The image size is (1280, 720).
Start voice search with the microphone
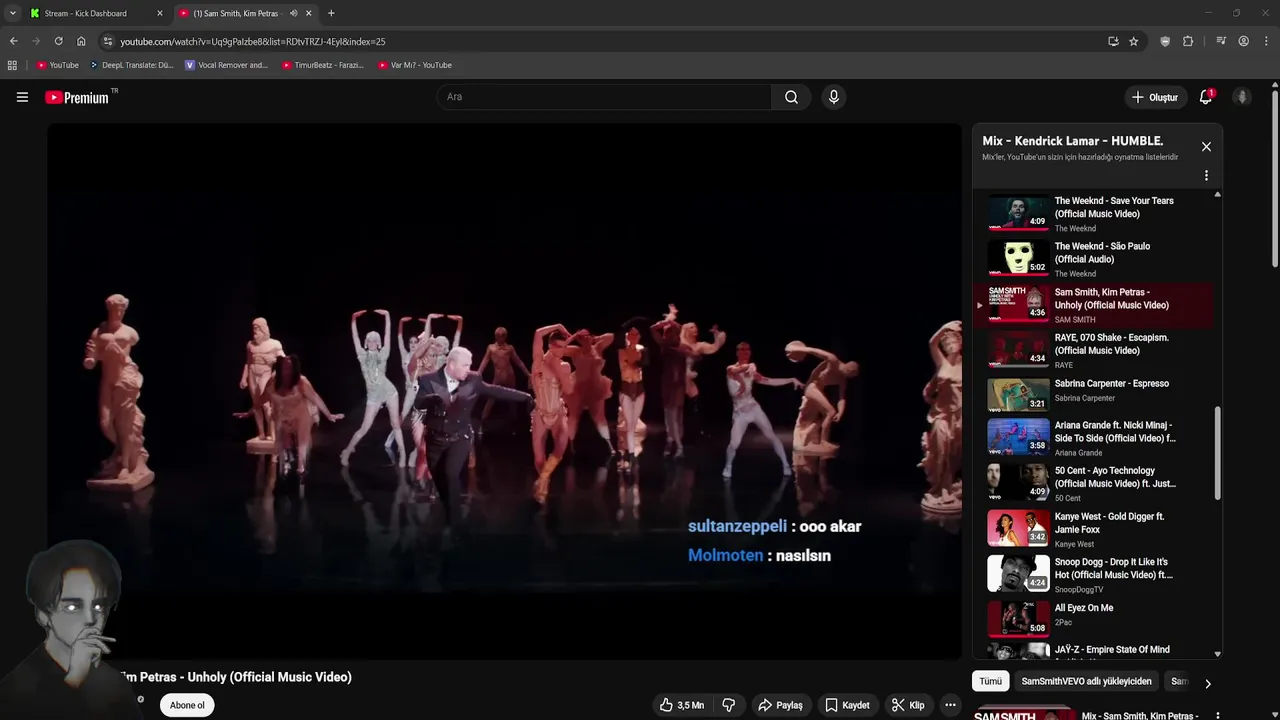pos(833,97)
